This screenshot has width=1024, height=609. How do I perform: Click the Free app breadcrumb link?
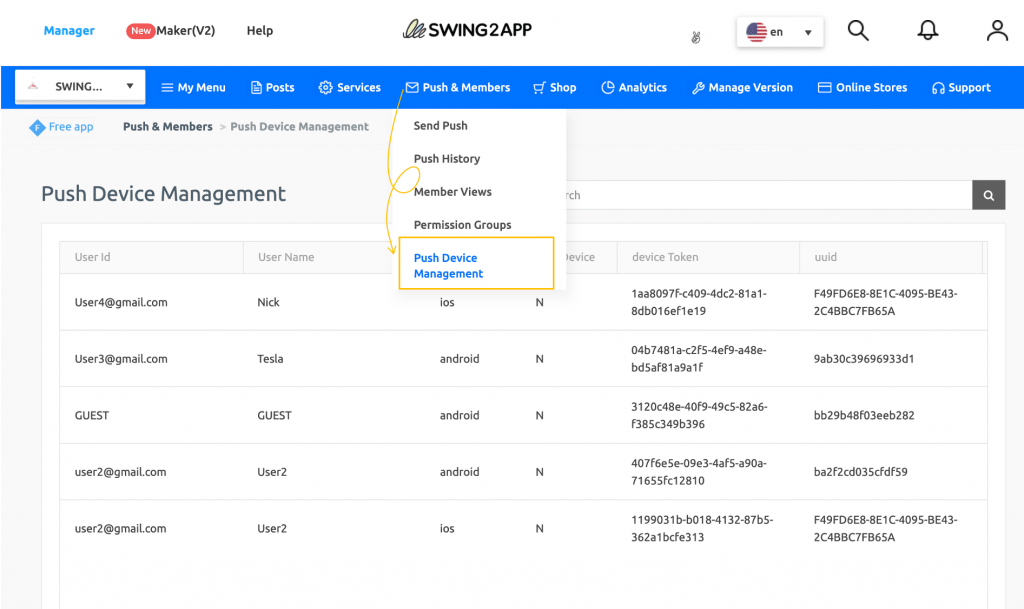(x=61, y=127)
